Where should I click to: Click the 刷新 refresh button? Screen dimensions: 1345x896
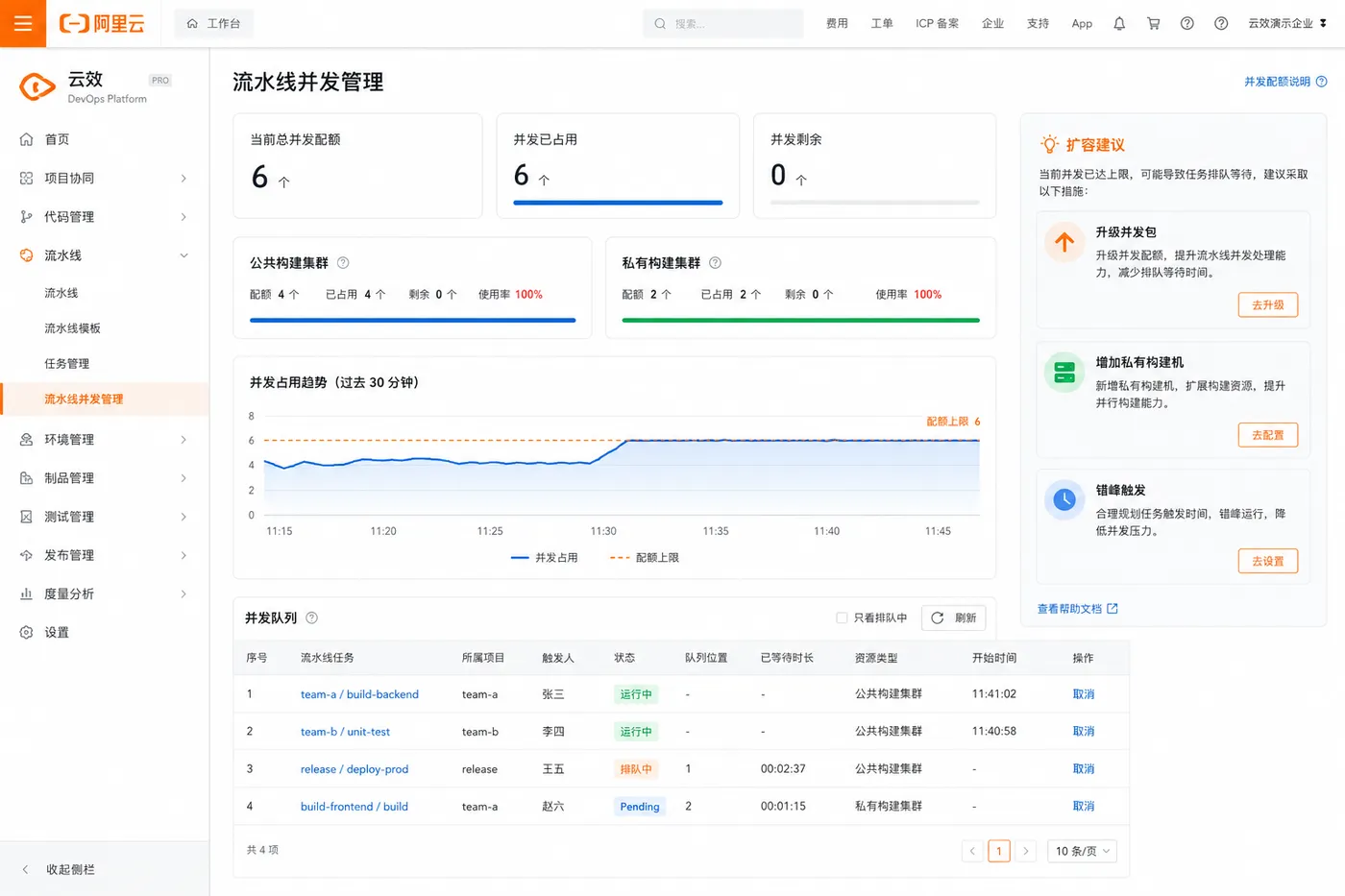click(953, 618)
